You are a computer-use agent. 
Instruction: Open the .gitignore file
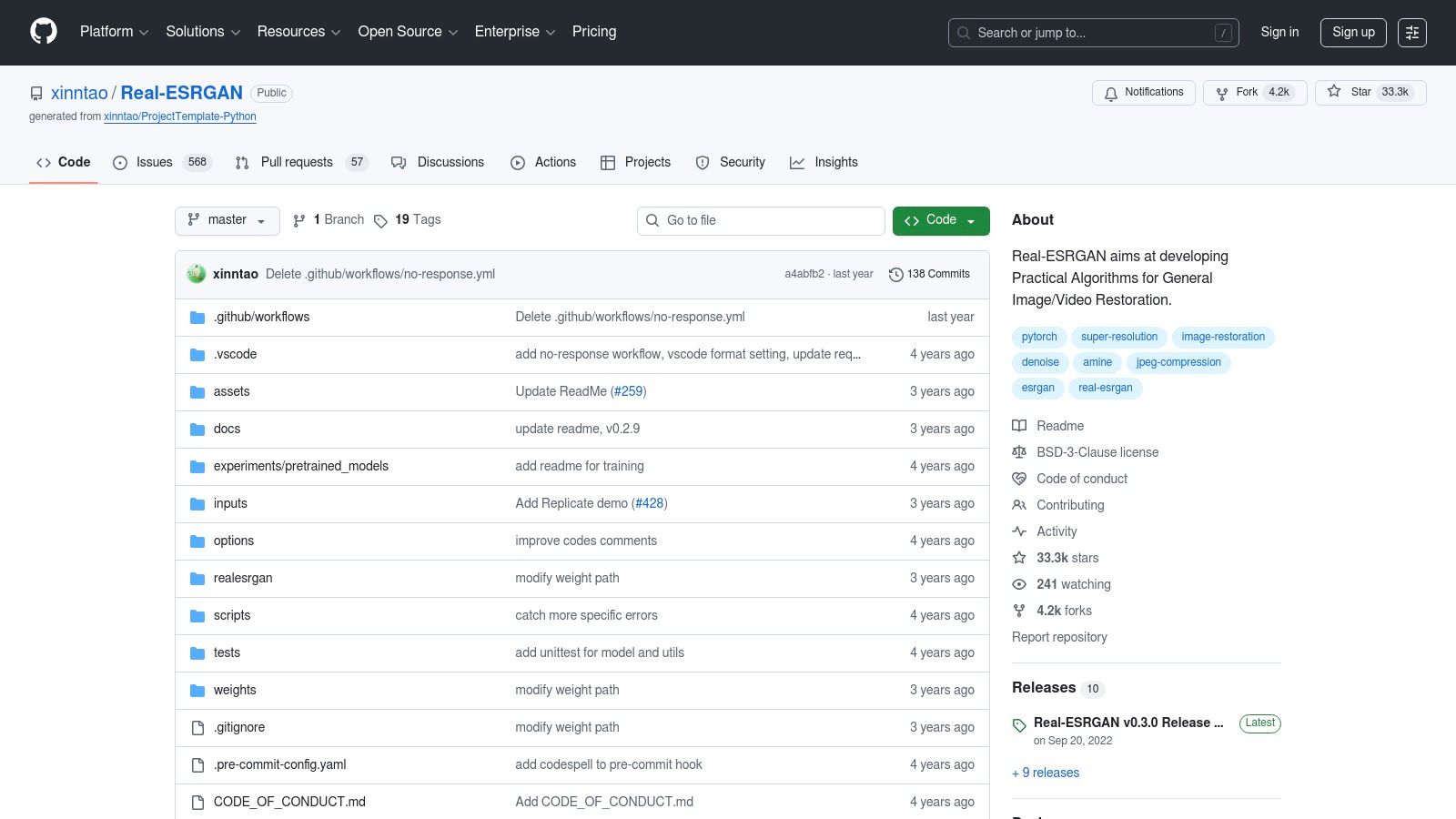pos(239,727)
